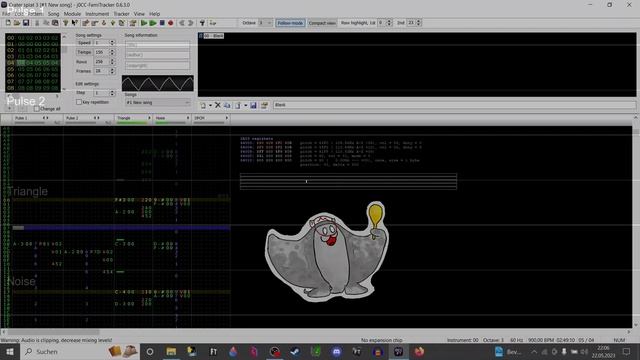The height and width of the screenshot is (360, 640).
Task: Clone the instrument with the duplicate icon
Action: pyautogui.click(x=227, y=105)
